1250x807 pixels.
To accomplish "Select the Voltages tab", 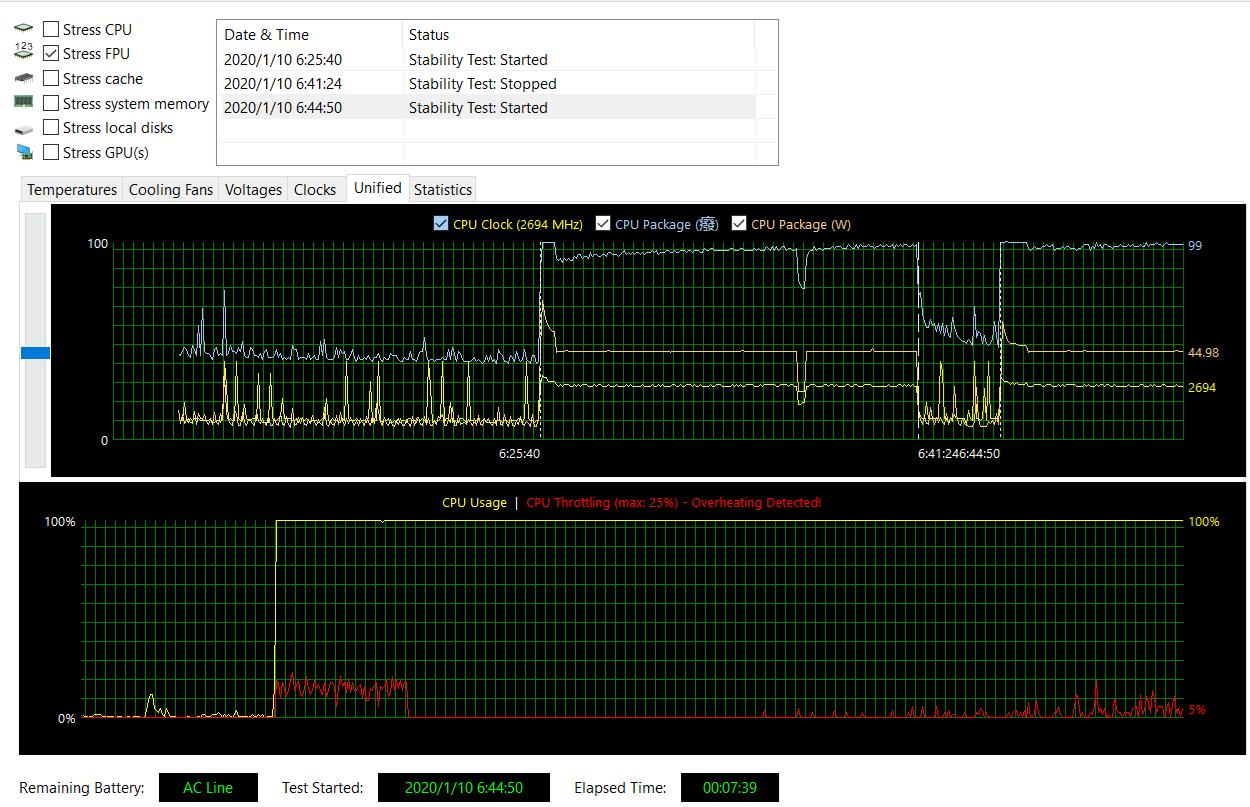I will 253,189.
